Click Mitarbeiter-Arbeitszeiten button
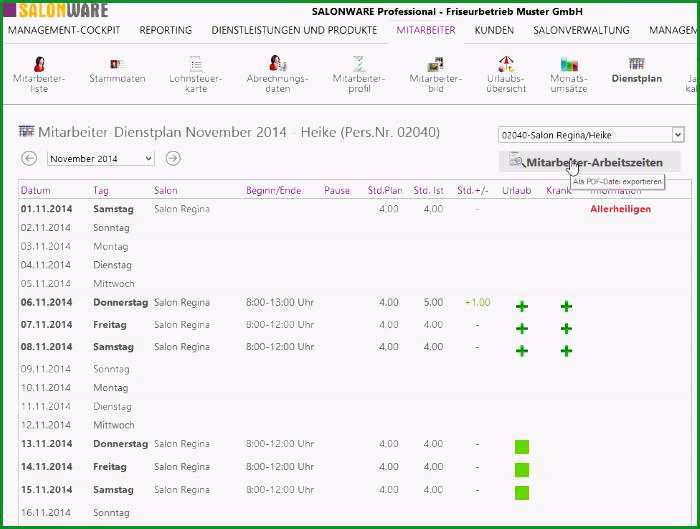This screenshot has width=700, height=529. pos(590,162)
